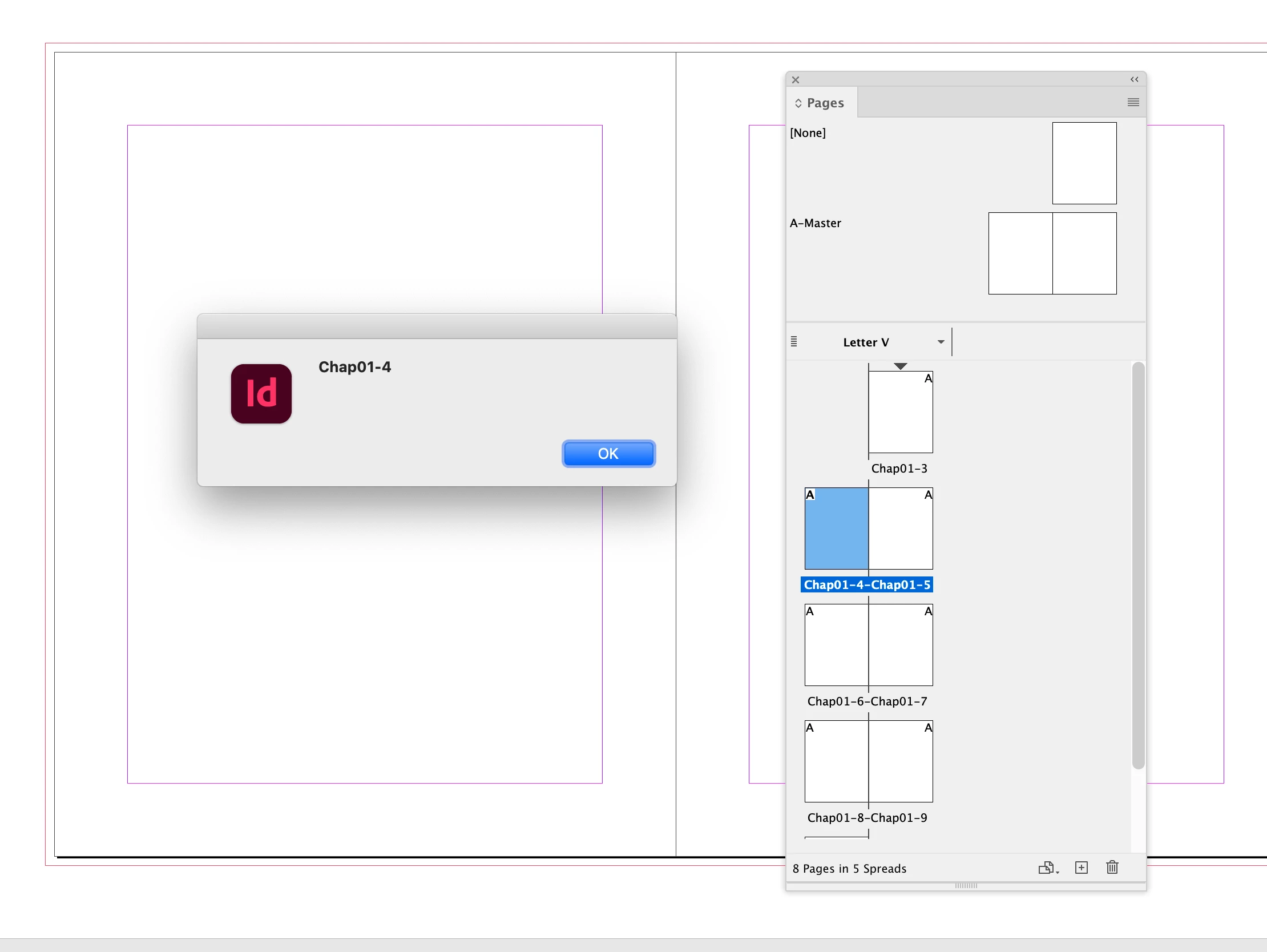Click the Delete Selected Pages trash icon

tap(1112, 868)
